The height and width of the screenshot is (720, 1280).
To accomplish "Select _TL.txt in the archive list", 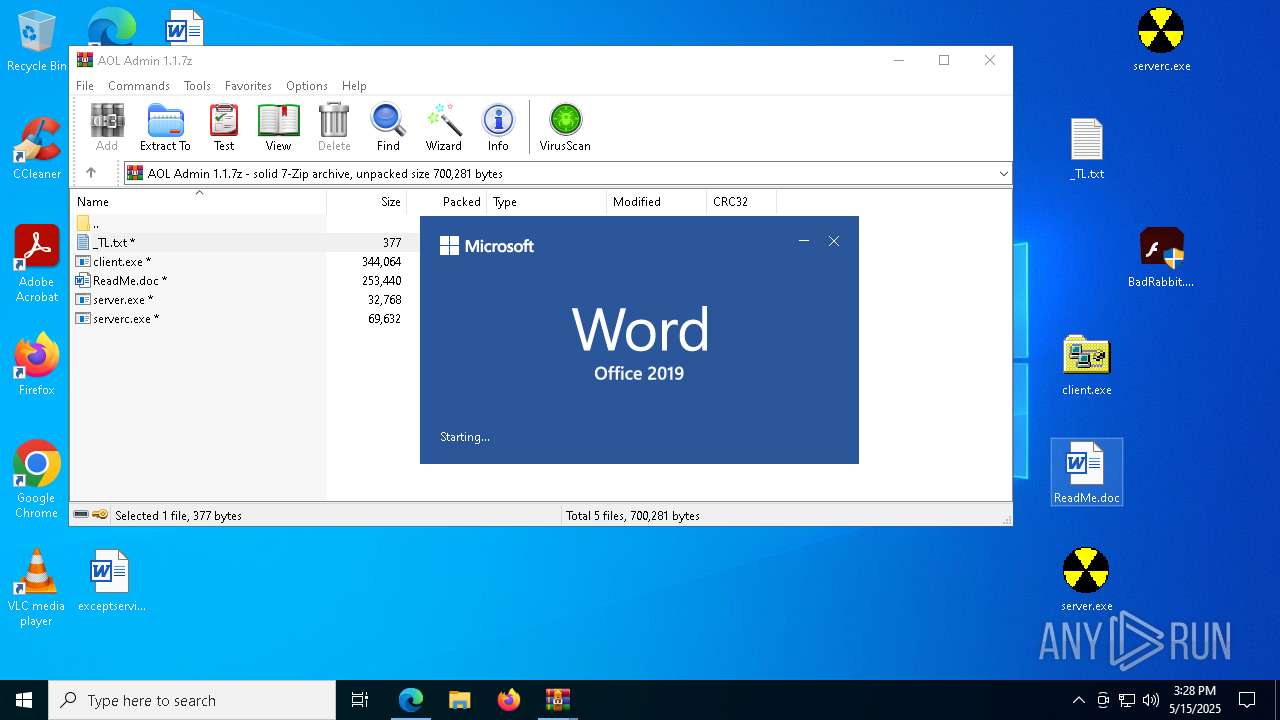I will [106, 243].
